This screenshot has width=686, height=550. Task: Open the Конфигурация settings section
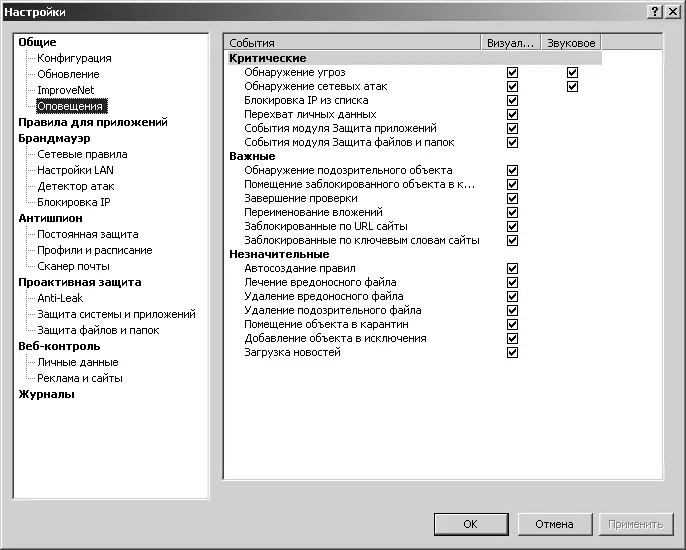(74, 58)
